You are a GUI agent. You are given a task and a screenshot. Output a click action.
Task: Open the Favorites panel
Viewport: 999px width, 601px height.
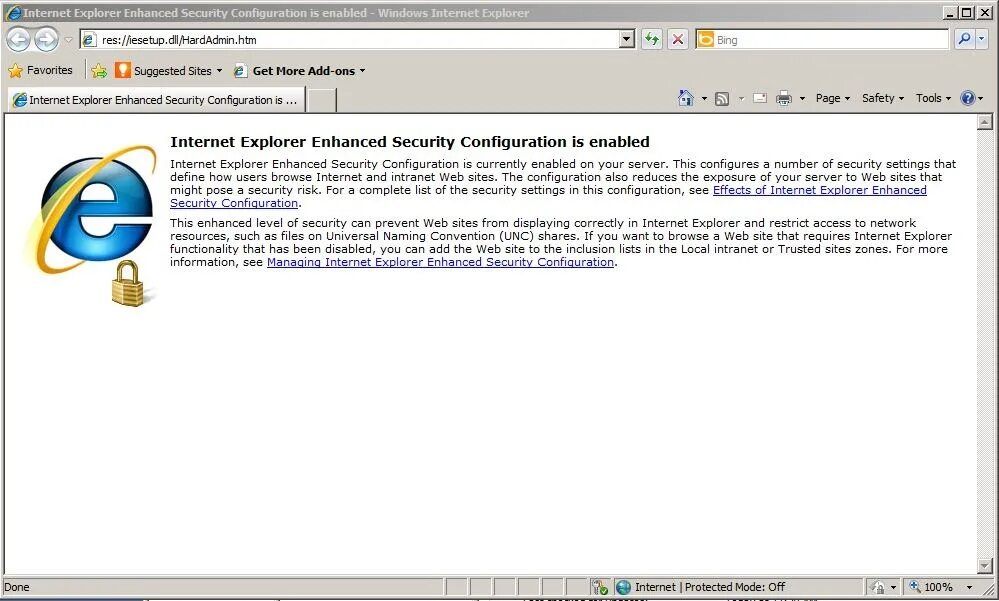[x=41, y=70]
